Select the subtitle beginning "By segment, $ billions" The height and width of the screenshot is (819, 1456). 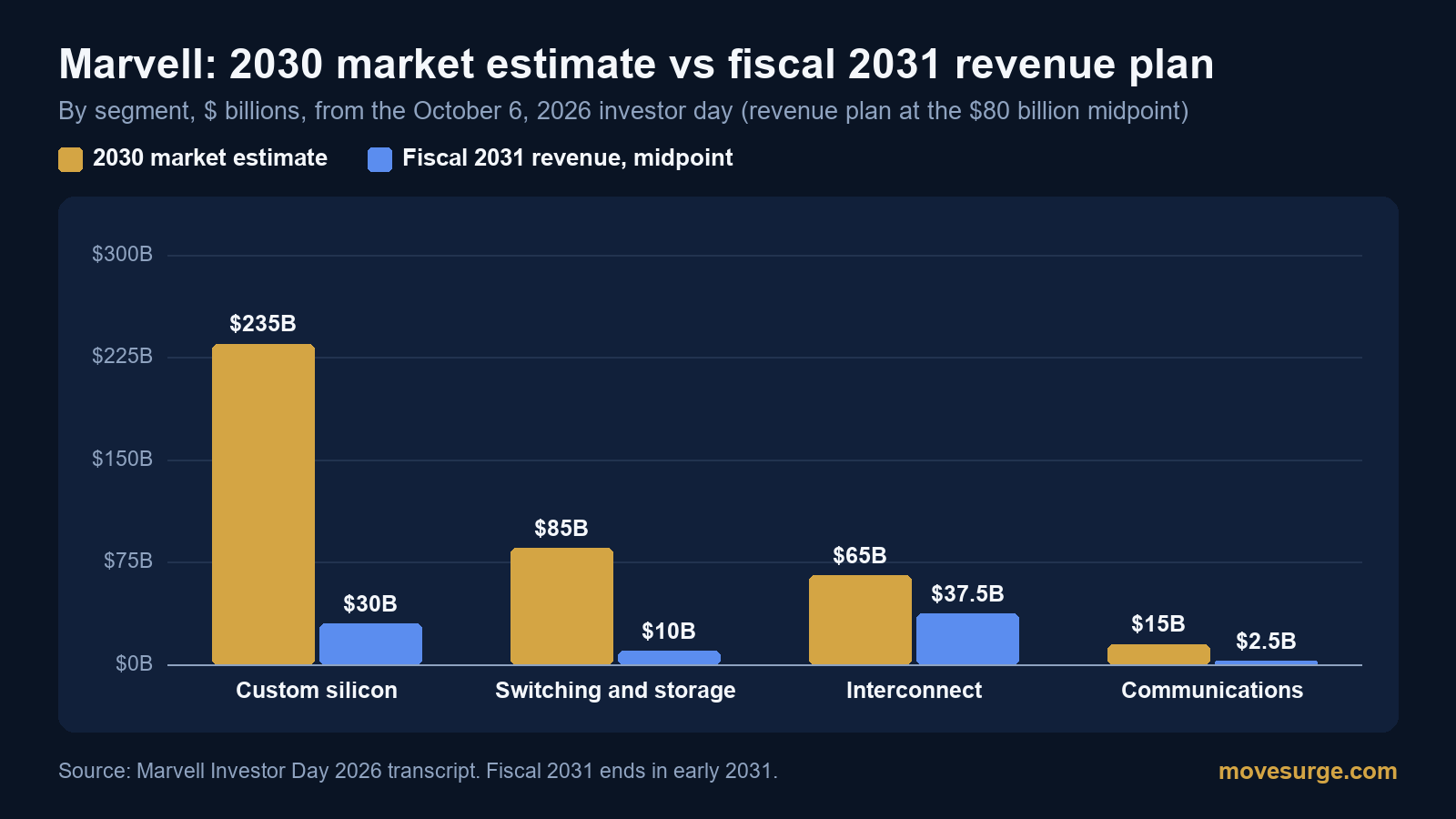tap(623, 111)
